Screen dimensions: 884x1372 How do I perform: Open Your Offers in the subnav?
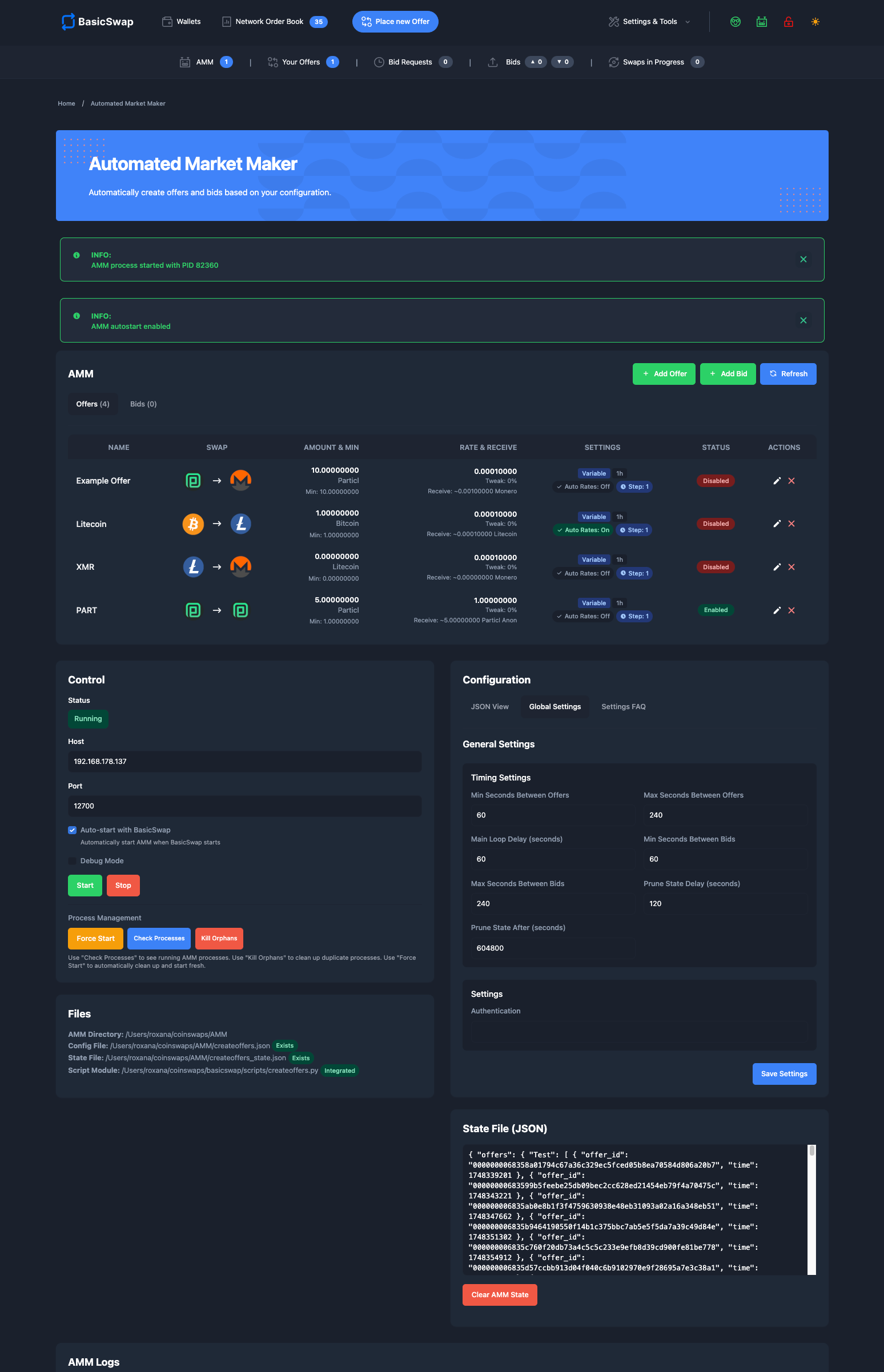tap(303, 62)
